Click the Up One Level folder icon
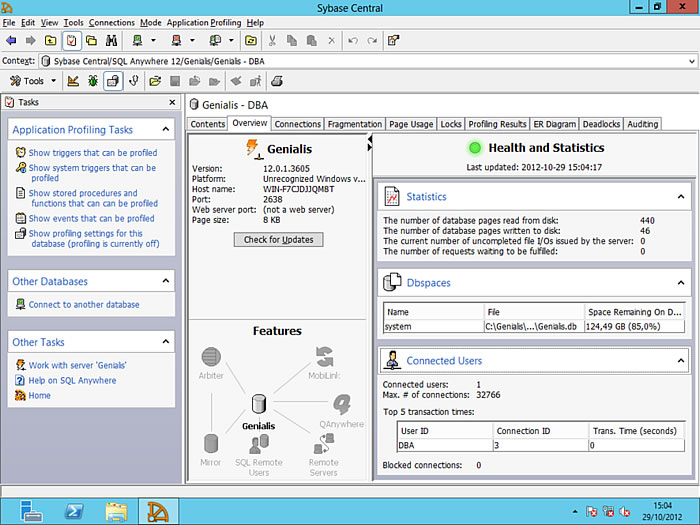This screenshot has width=700, height=525. click(50, 41)
